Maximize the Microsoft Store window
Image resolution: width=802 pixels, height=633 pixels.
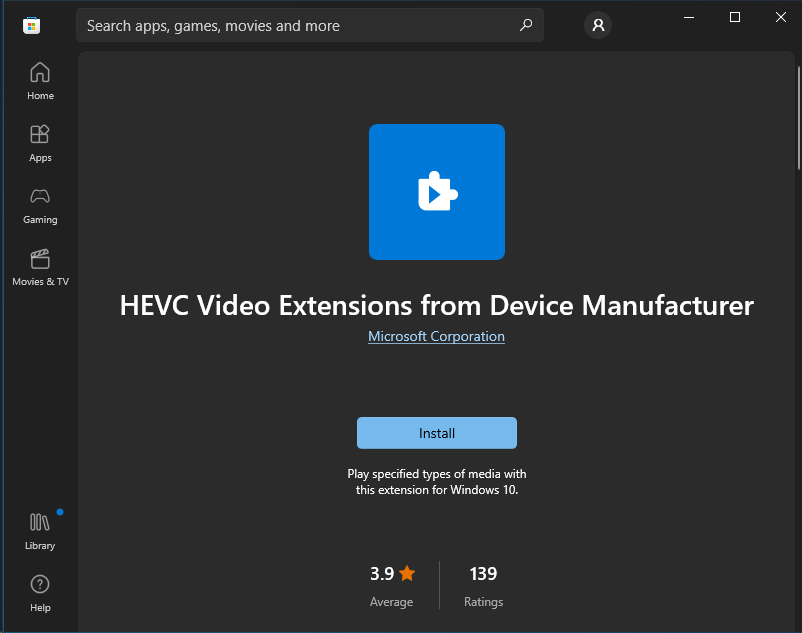point(735,17)
